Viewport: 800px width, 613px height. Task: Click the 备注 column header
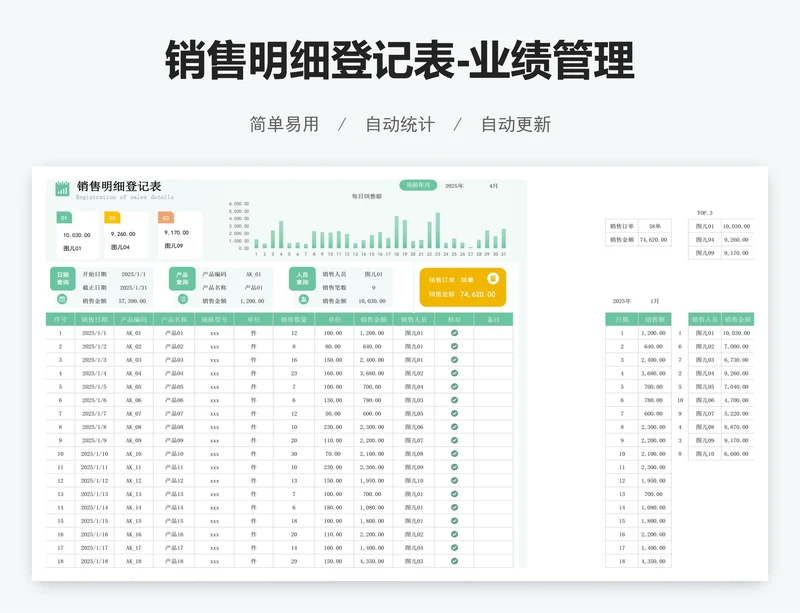coord(493,320)
